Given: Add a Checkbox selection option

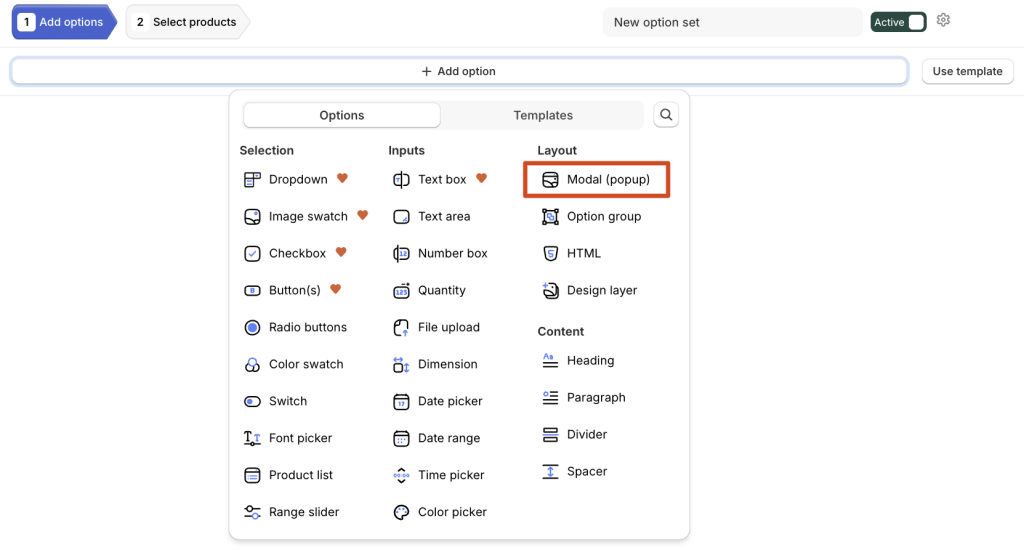Looking at the screenshot, I should [x=285, y=253].
